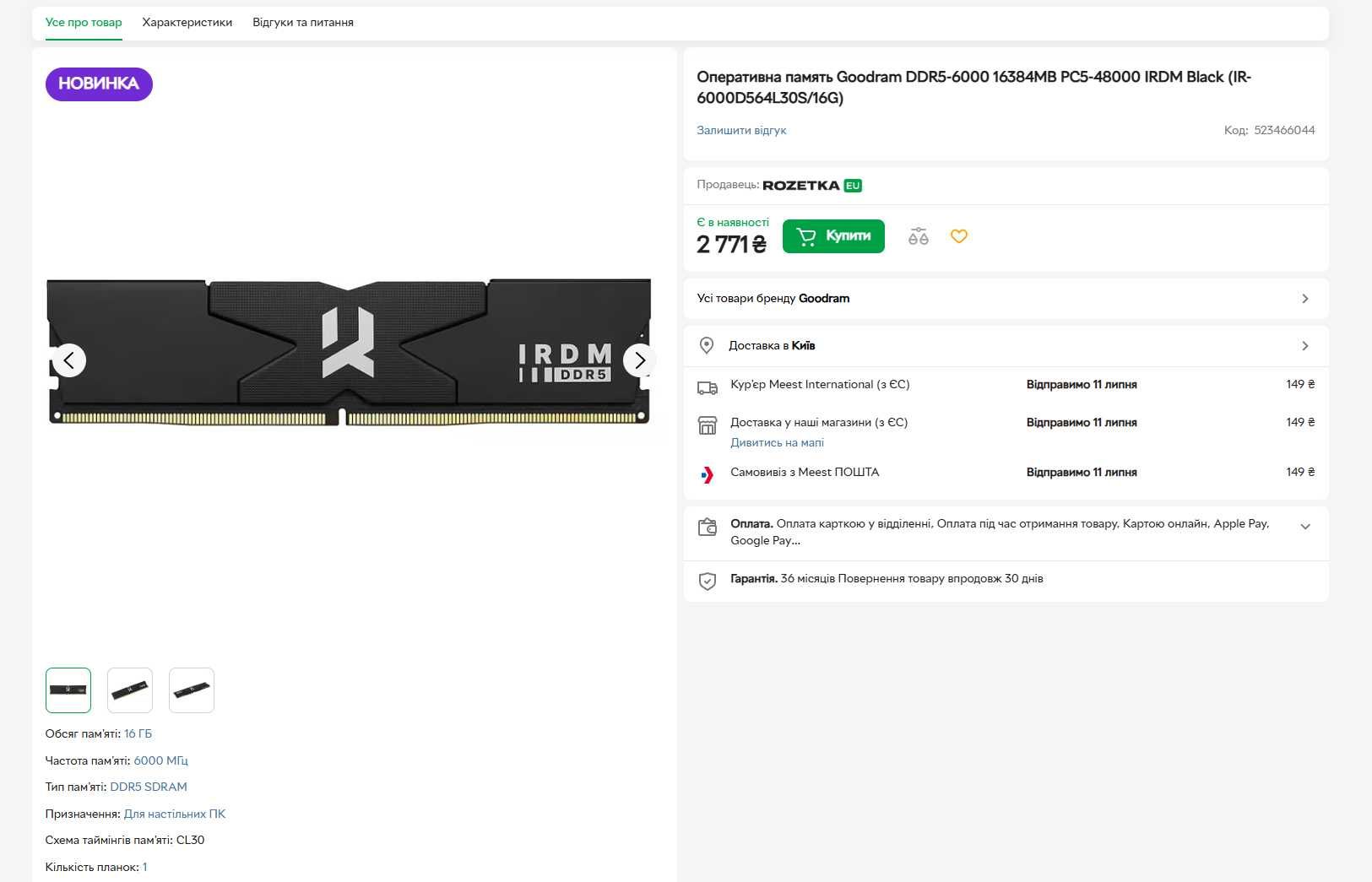Add product to wishlist heart icon
1372x882 pixels.
click(959, 236)
